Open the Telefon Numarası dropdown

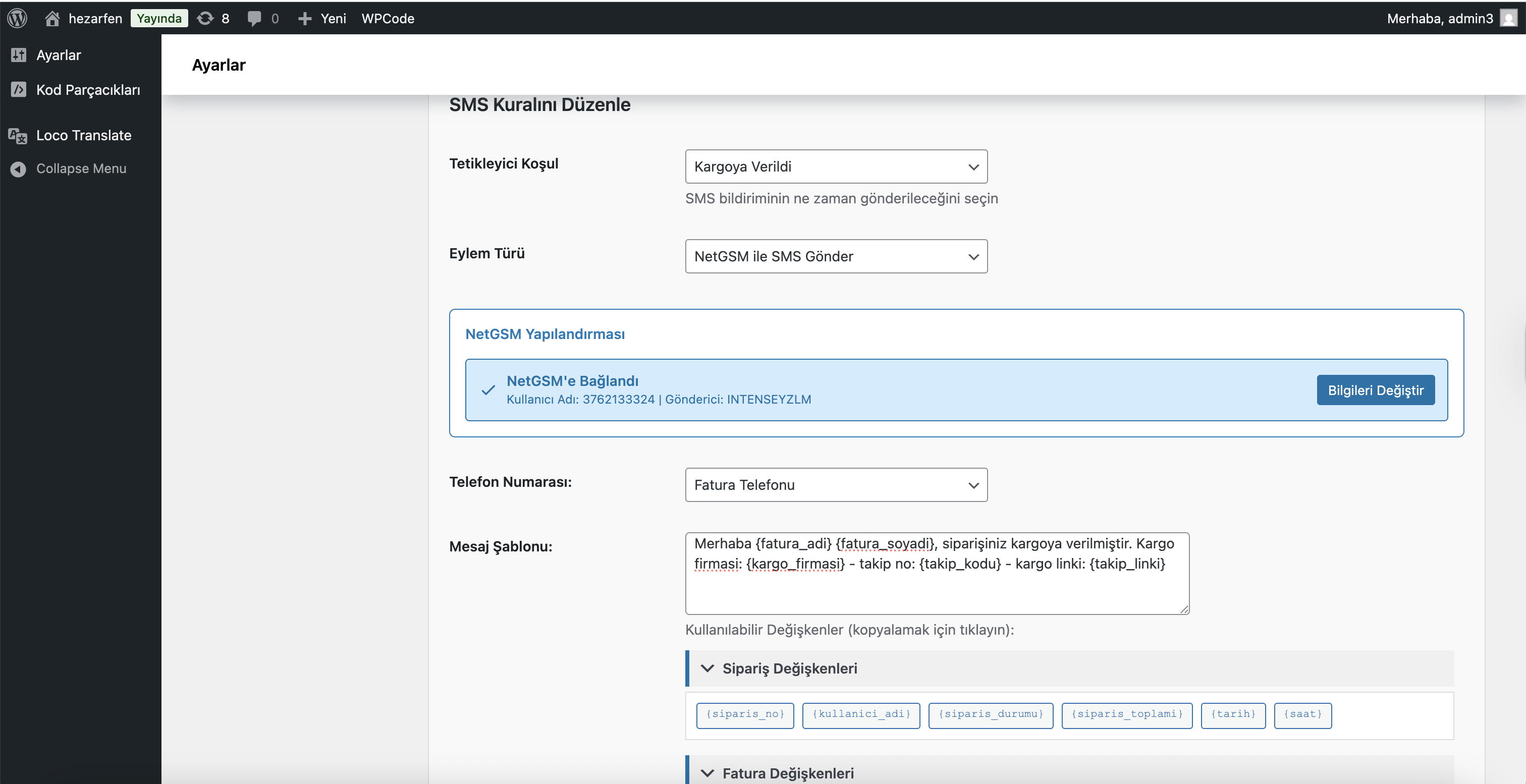coord(836,485)
